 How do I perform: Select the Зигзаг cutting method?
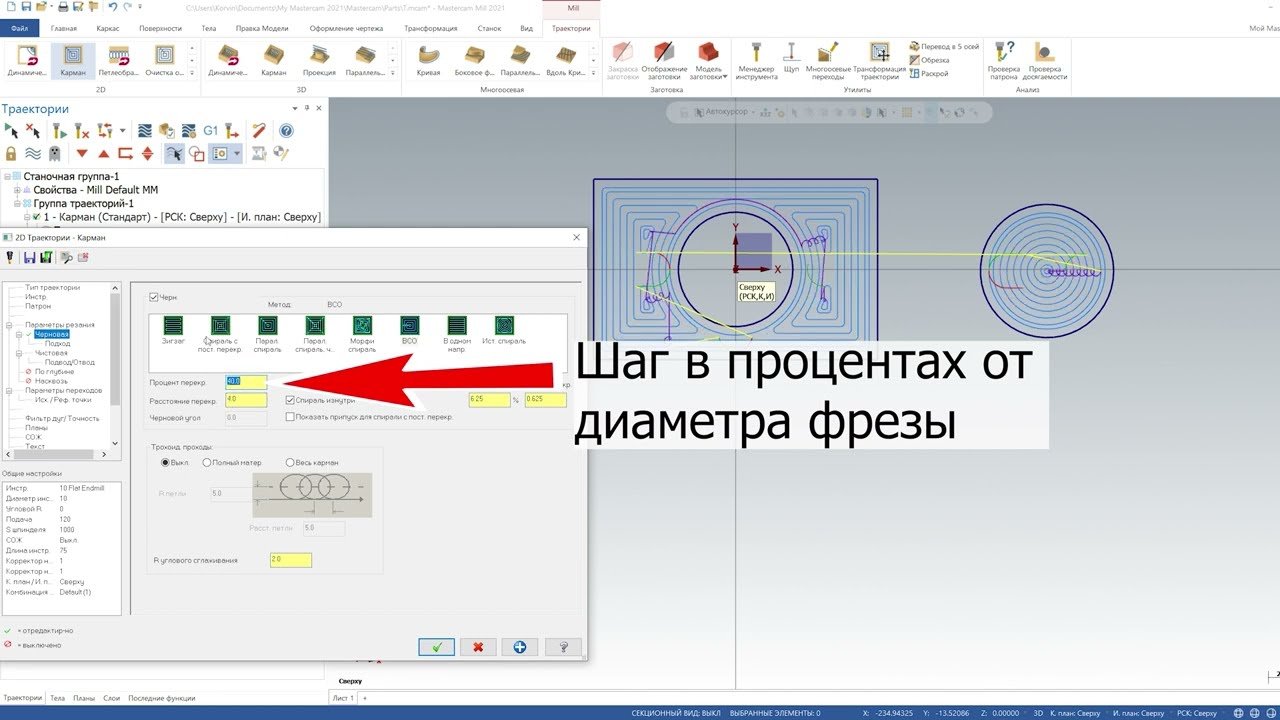[173, 331]
